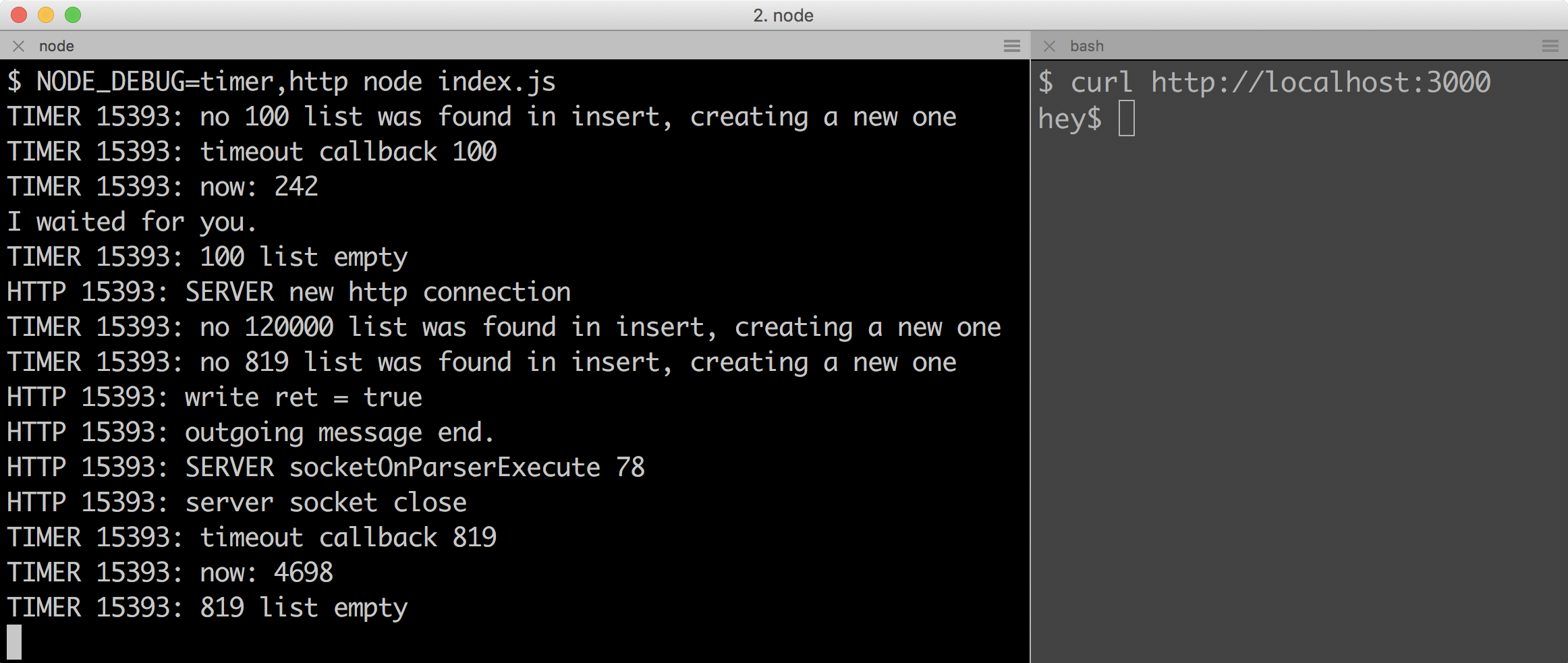This screenshot has height=663, width=1568.
Task: Open the node pane hamburger menu
Action: (x=1011, y=46)
